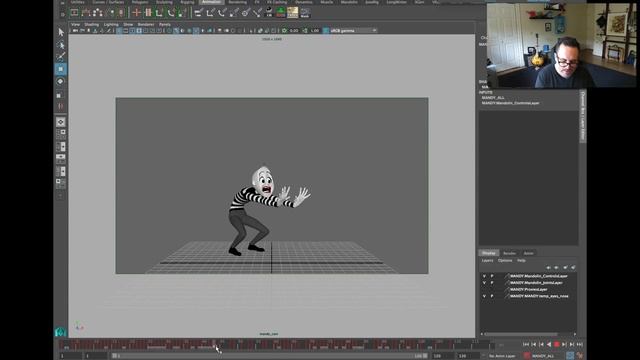Switch to the Scale tool

click(60, 95)
